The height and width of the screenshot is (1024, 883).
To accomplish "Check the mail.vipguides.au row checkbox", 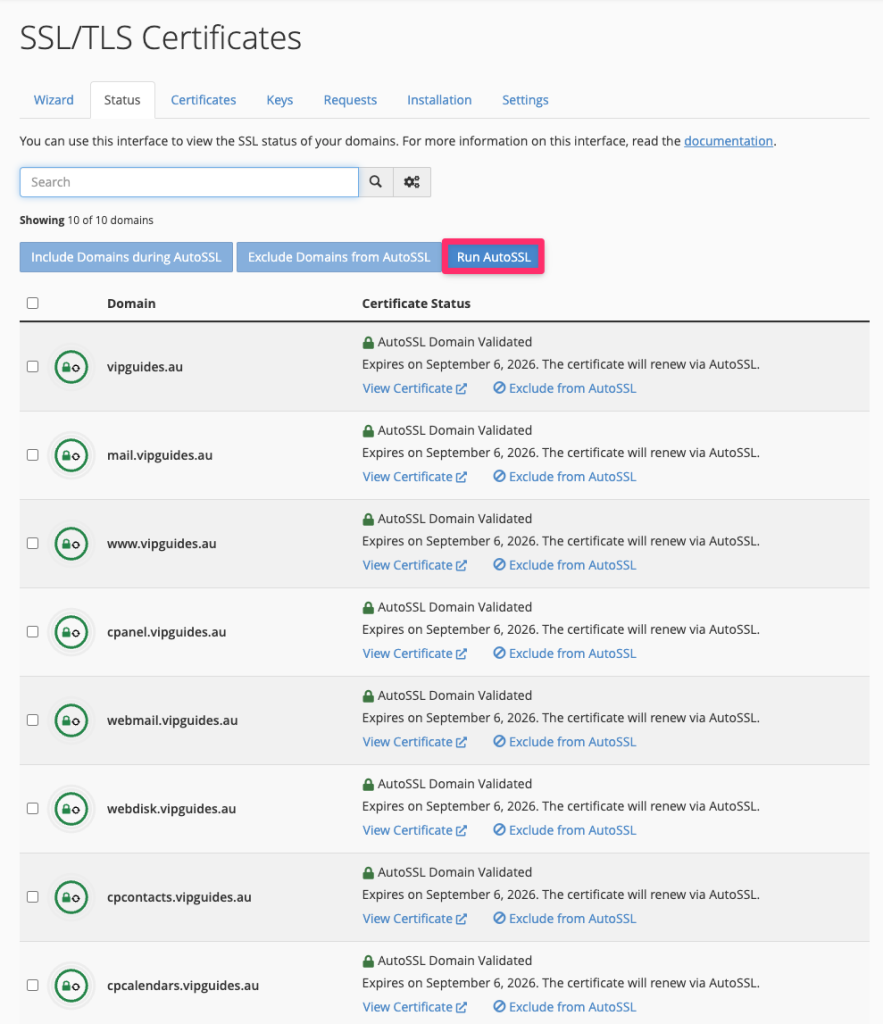I will [33, 455].
